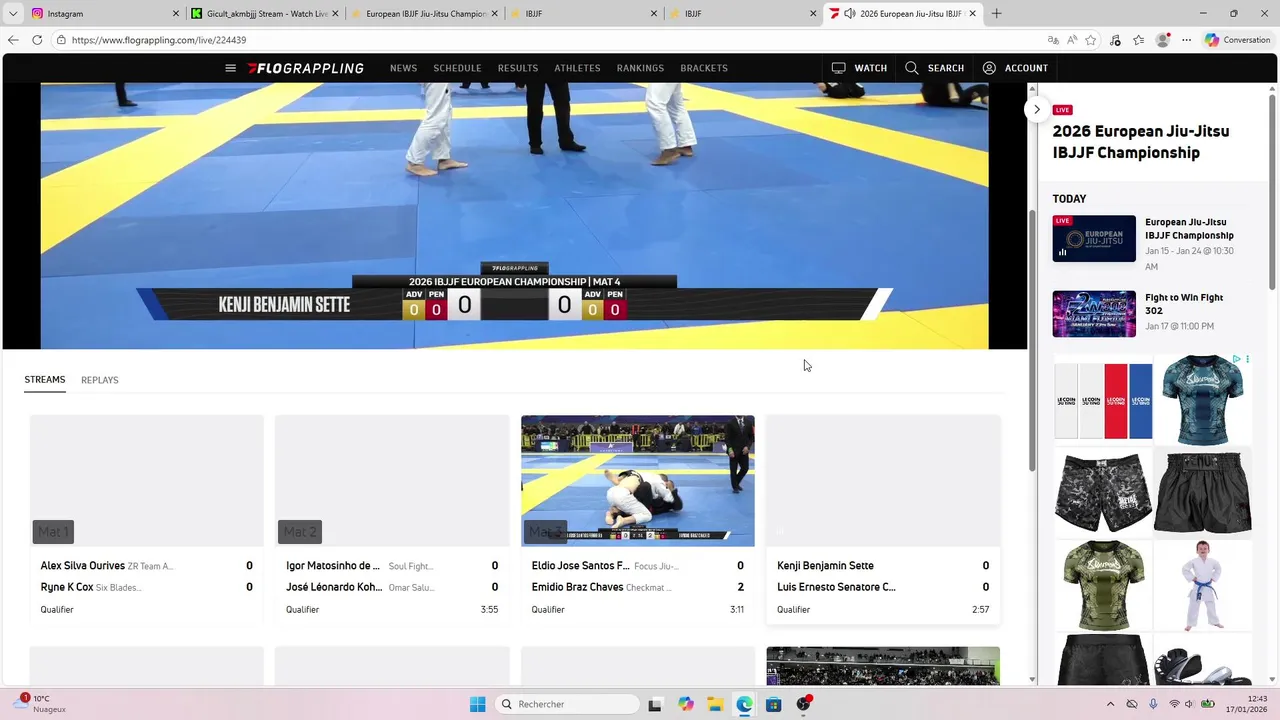Open the SCHEDULE menu item

pos(457,68)
